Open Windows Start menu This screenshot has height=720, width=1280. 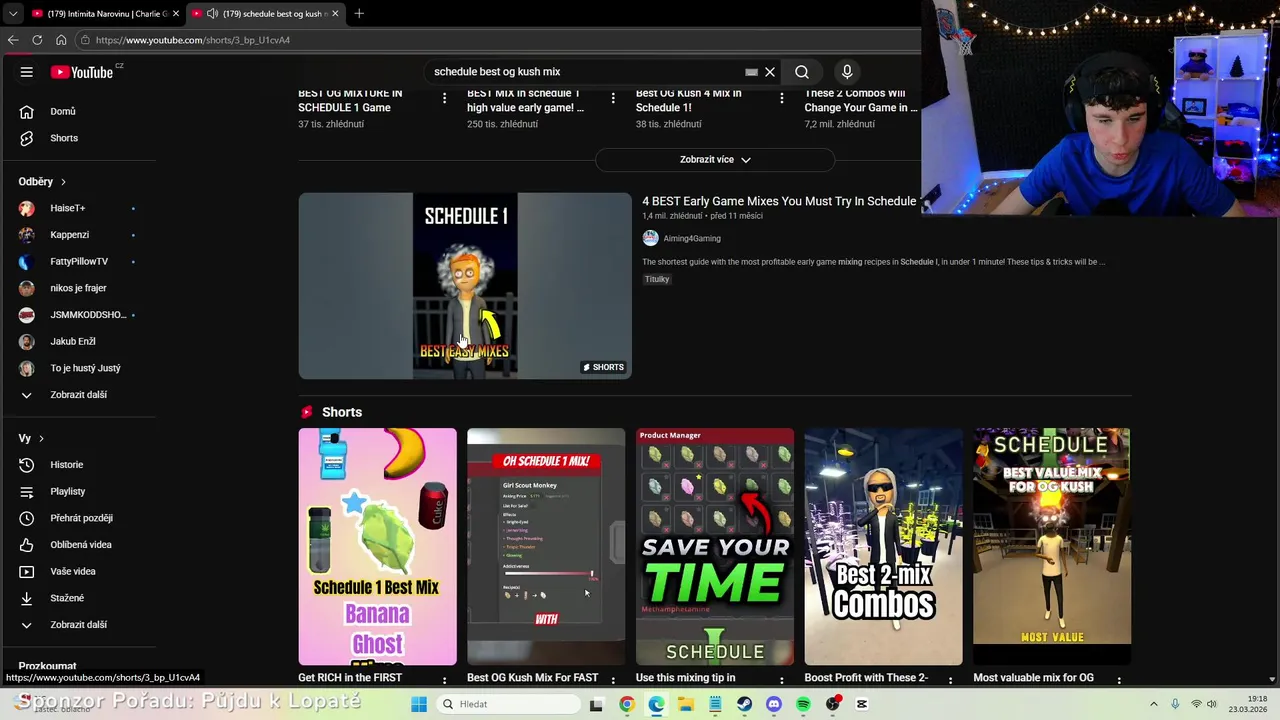419,704
